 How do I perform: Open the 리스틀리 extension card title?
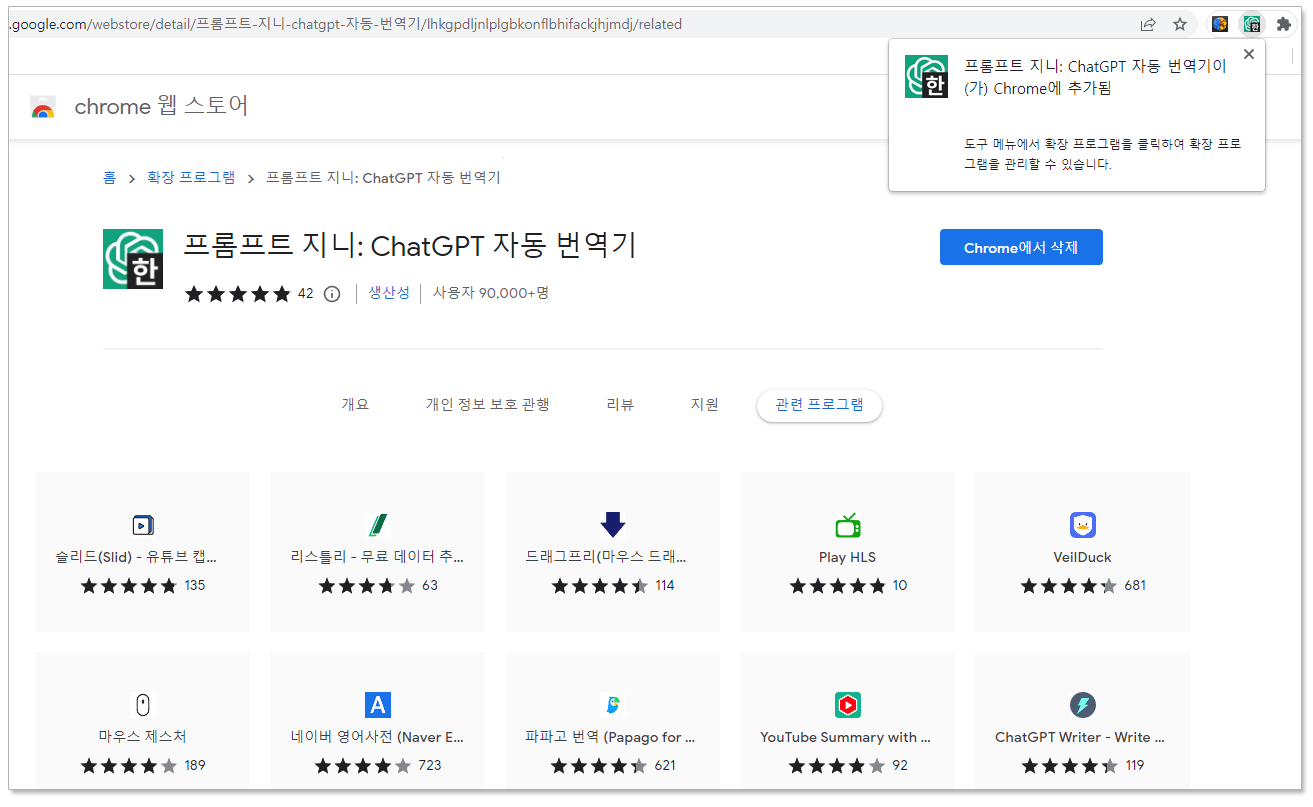[377, 557]
